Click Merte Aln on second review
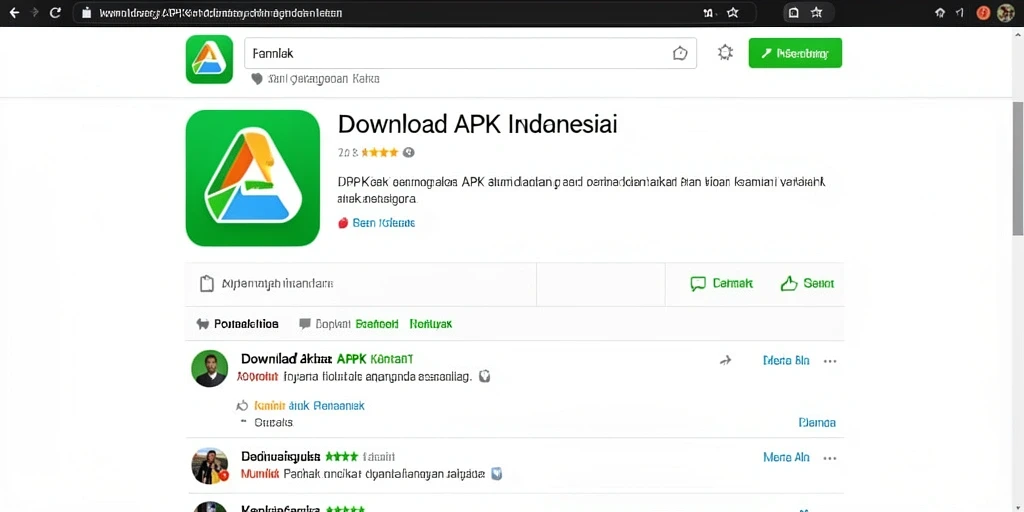Image resolution: width=1024 pixels, height=512 pixels. pos(786,458)
